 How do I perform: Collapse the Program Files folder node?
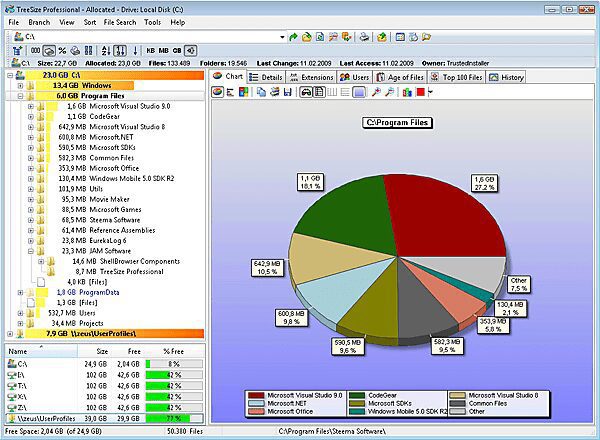coord(21,96)
